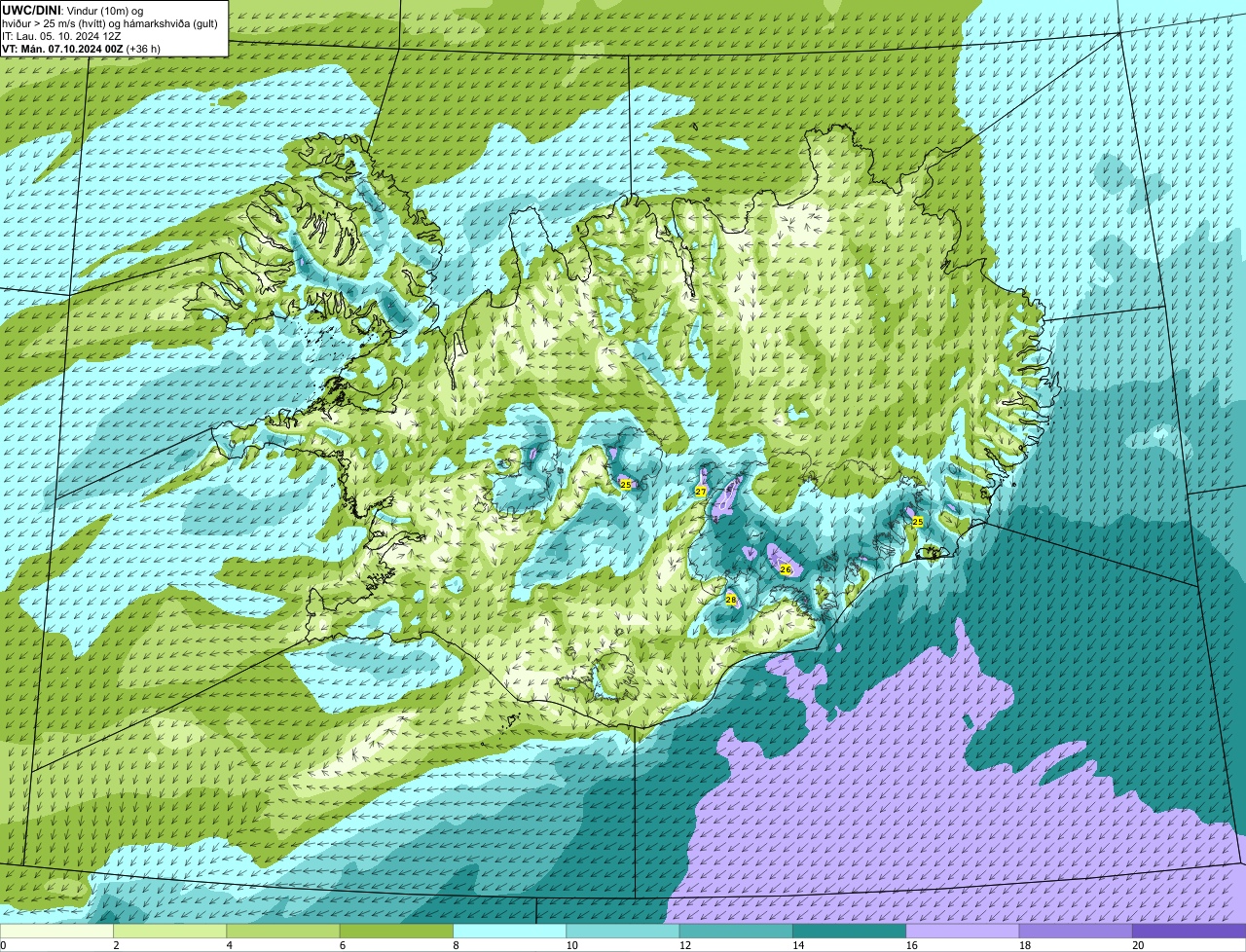Click the above-20 m/s dark purple swatch
Image resolution: width=1246 pixels, height=952 pixels.
tap(1189, 931)
